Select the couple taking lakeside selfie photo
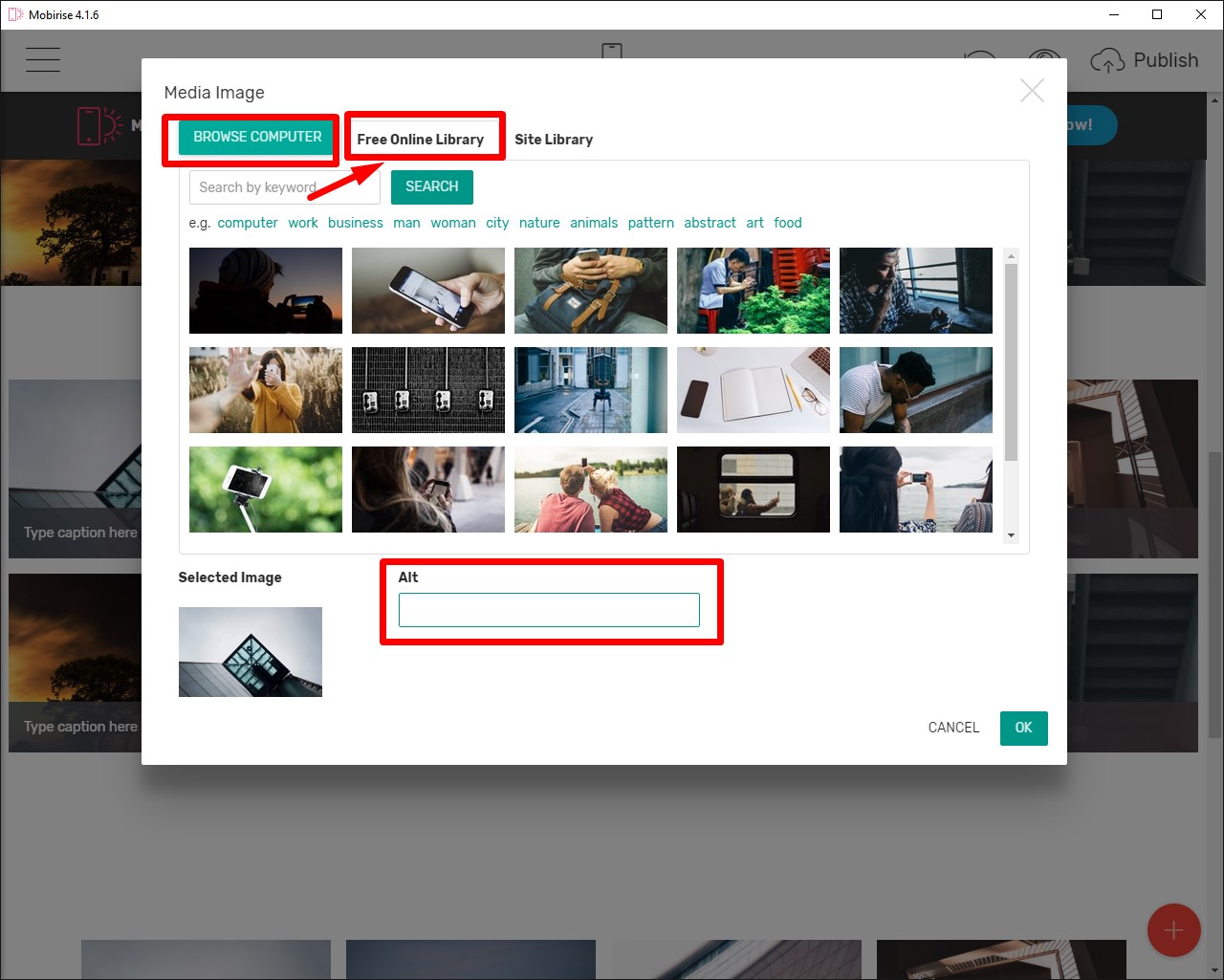The width and height of the screenshot is (1224, 980). (590, 489)
